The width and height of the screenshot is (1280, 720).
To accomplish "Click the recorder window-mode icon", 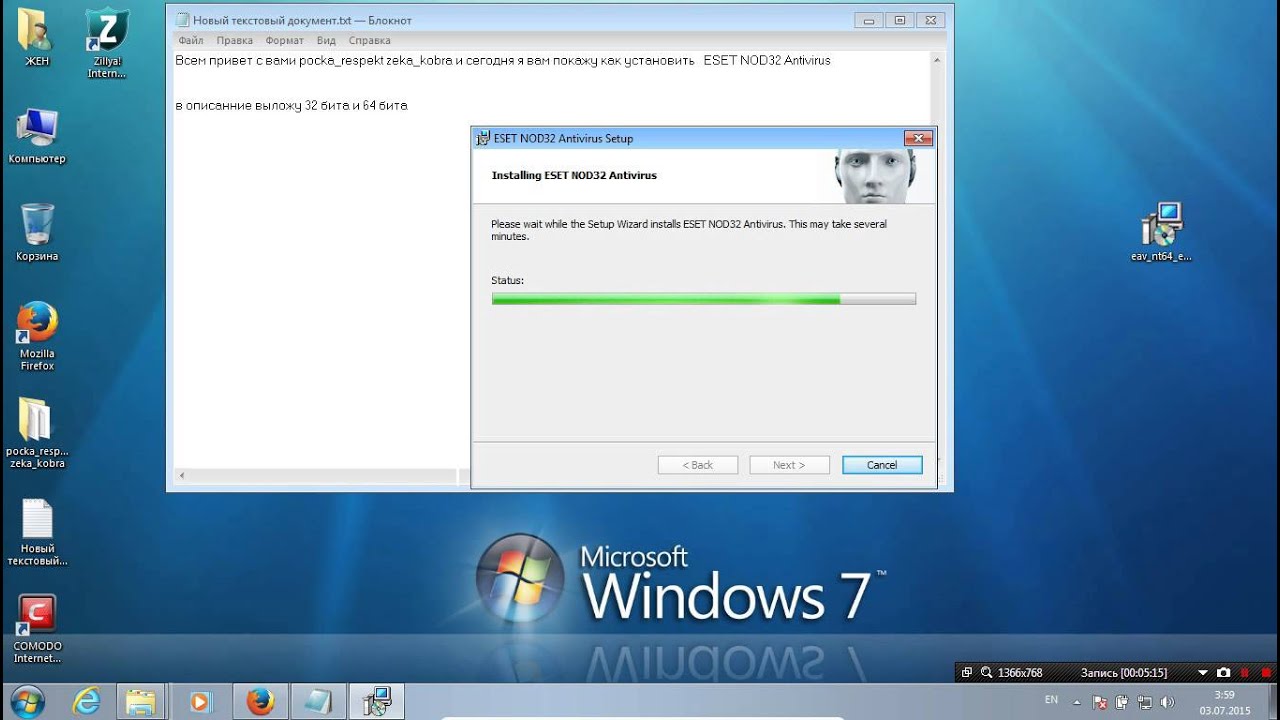I will pos(967,673).
